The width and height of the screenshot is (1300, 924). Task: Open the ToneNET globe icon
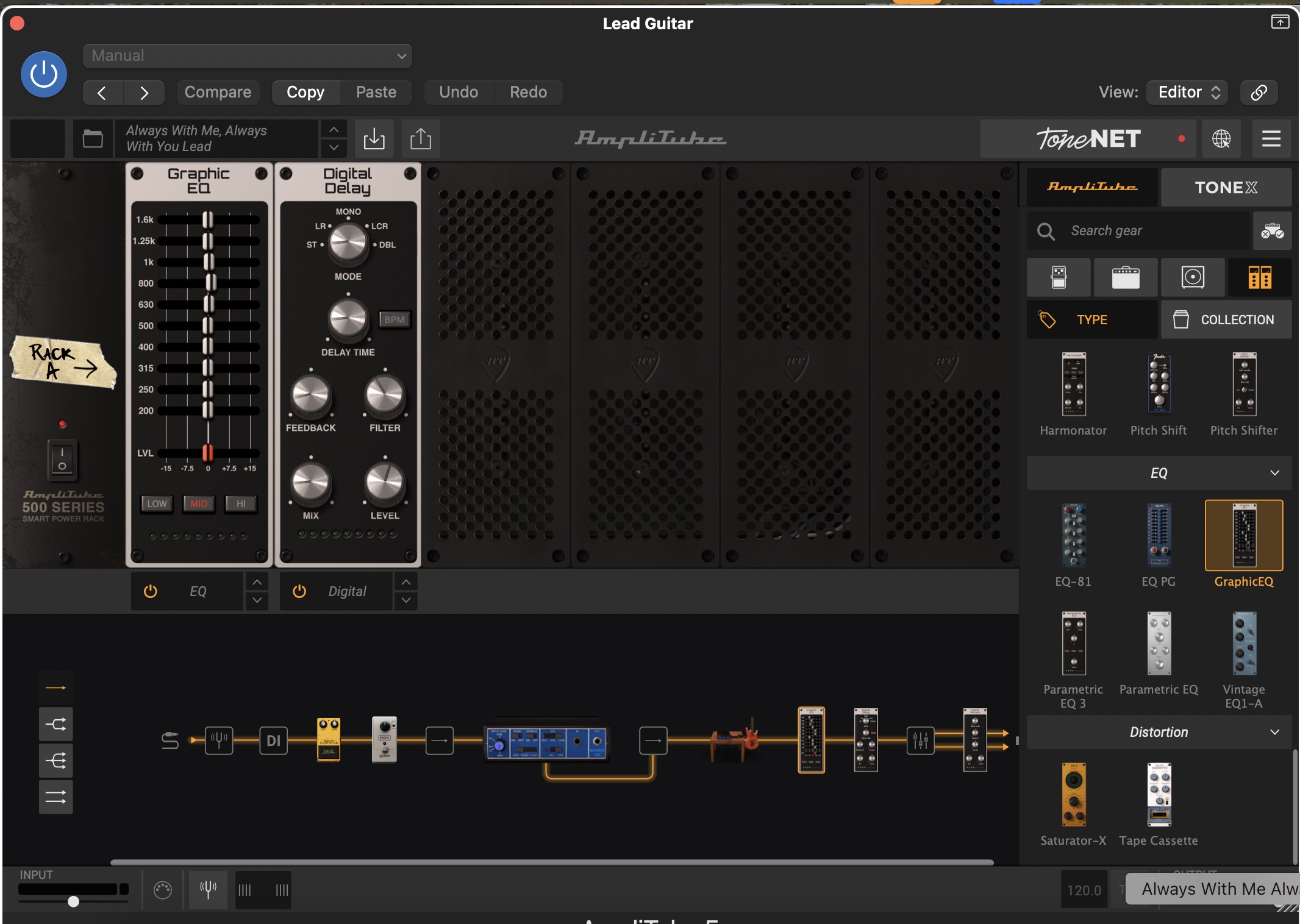pyautogui.click(x=1221, y=139)
